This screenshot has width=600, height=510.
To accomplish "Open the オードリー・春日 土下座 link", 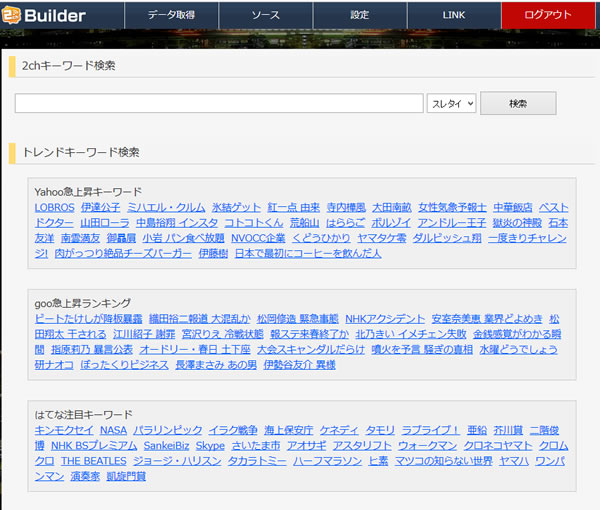I will pos(195,350).
